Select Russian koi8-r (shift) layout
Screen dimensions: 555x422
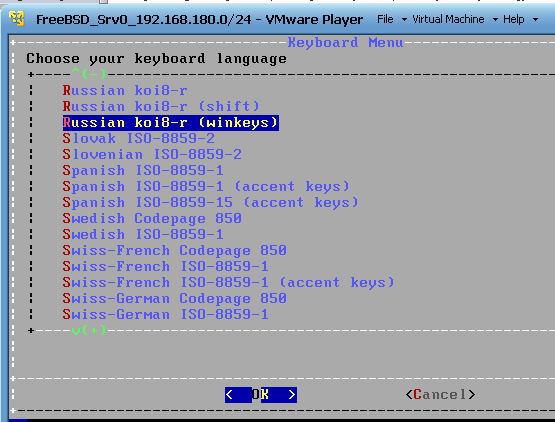pos(161,106)
